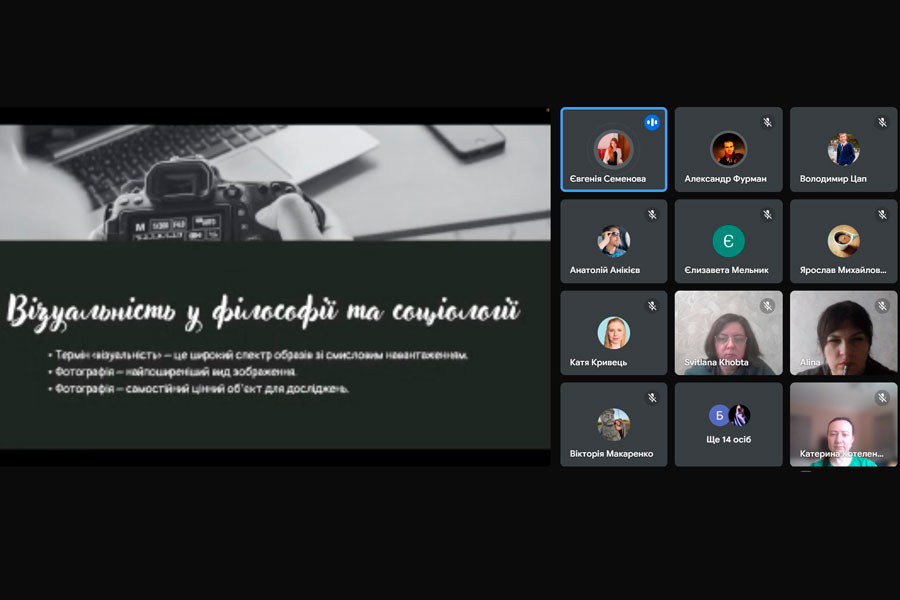Click the camera photo in the shared slide

pos(275,183)
